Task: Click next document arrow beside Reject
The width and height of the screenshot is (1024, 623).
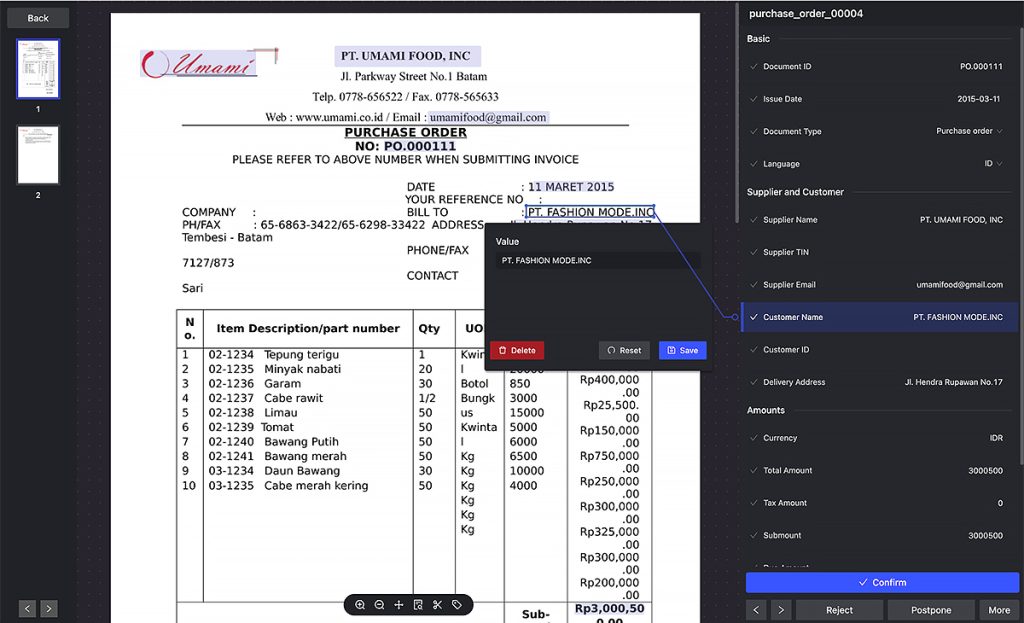Action: (x=781, y=610)
